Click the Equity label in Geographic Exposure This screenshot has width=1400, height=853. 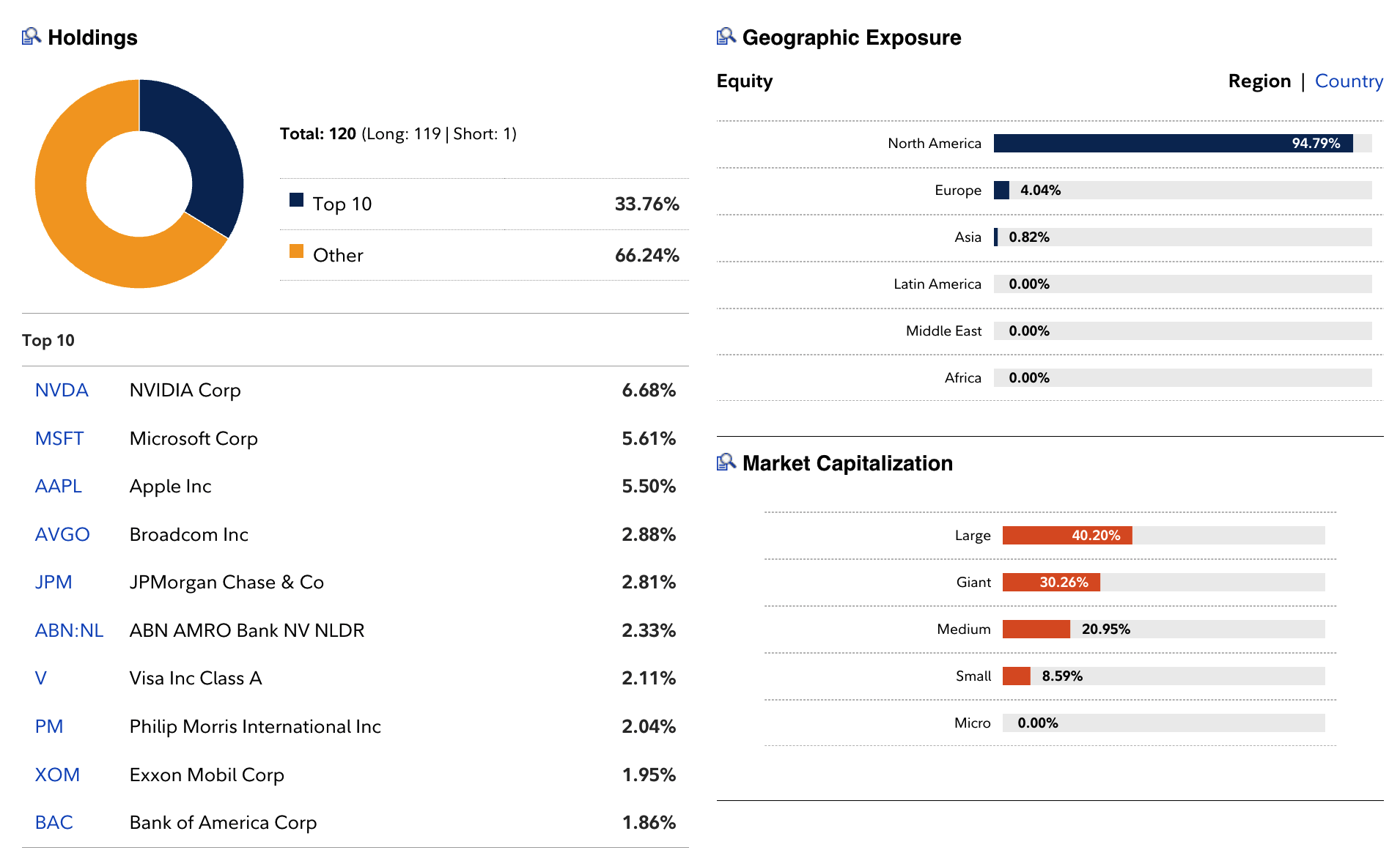[x=743, y=81]
